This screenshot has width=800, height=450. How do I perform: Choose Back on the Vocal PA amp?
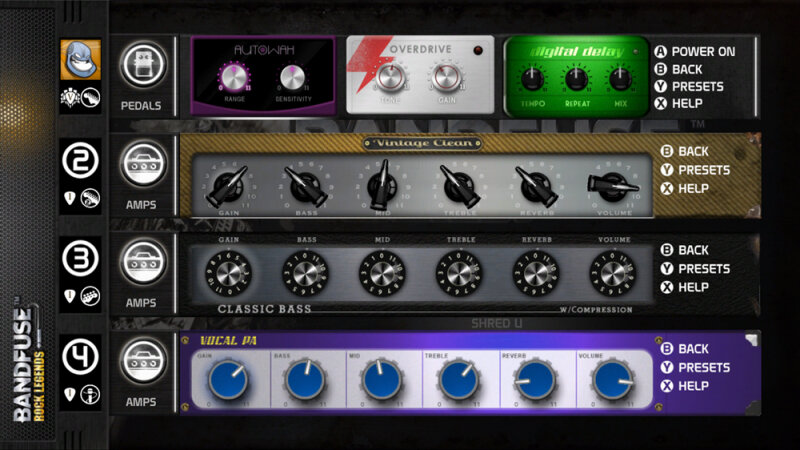[693, 349]
